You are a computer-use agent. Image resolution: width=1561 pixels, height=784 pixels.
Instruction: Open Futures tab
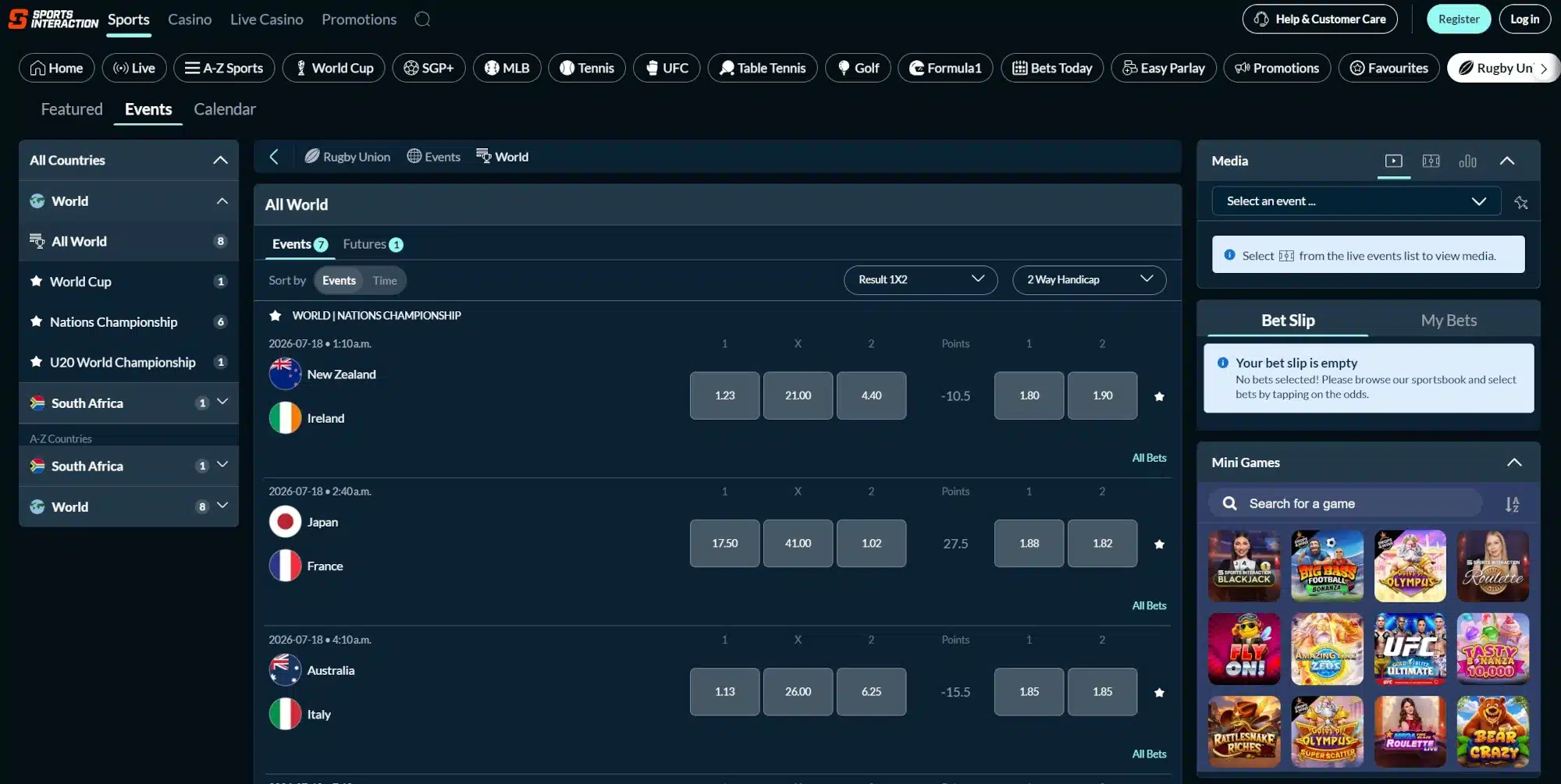[372, 244]
